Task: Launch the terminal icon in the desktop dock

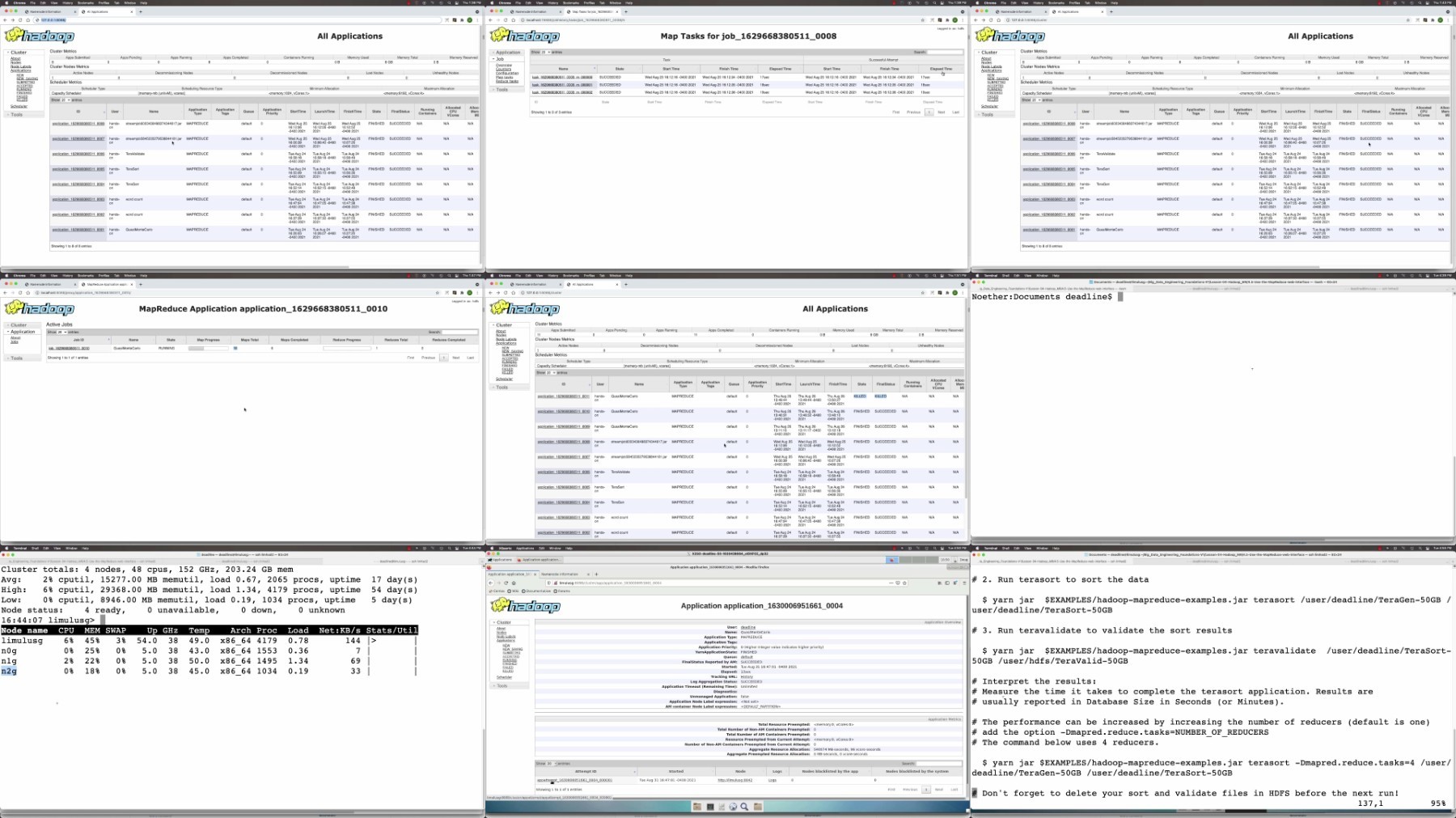Action: (710, 807)
